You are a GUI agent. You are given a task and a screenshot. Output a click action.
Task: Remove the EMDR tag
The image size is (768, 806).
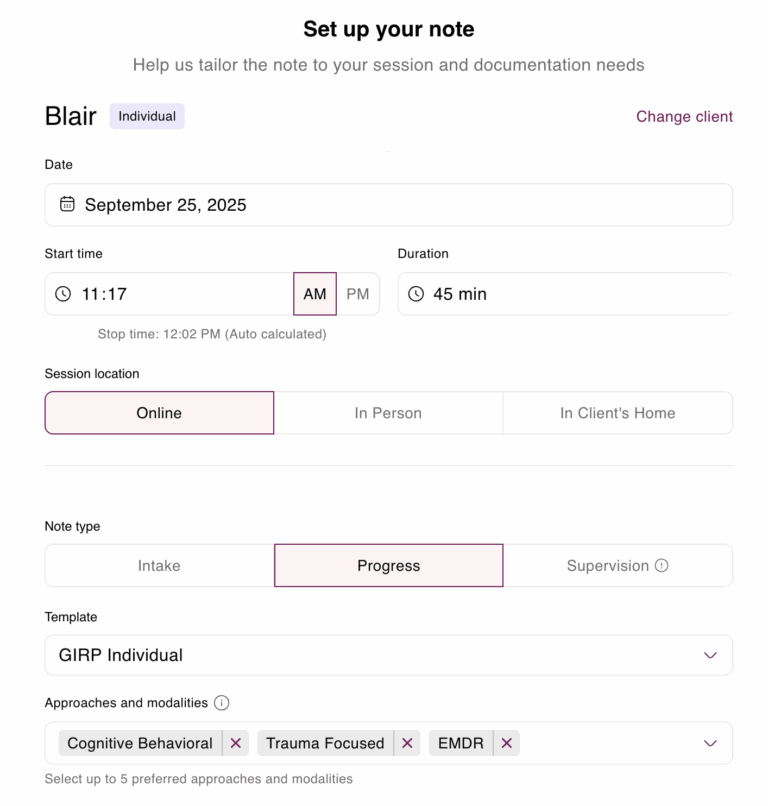pyautogui.click(x=506, y=743)
